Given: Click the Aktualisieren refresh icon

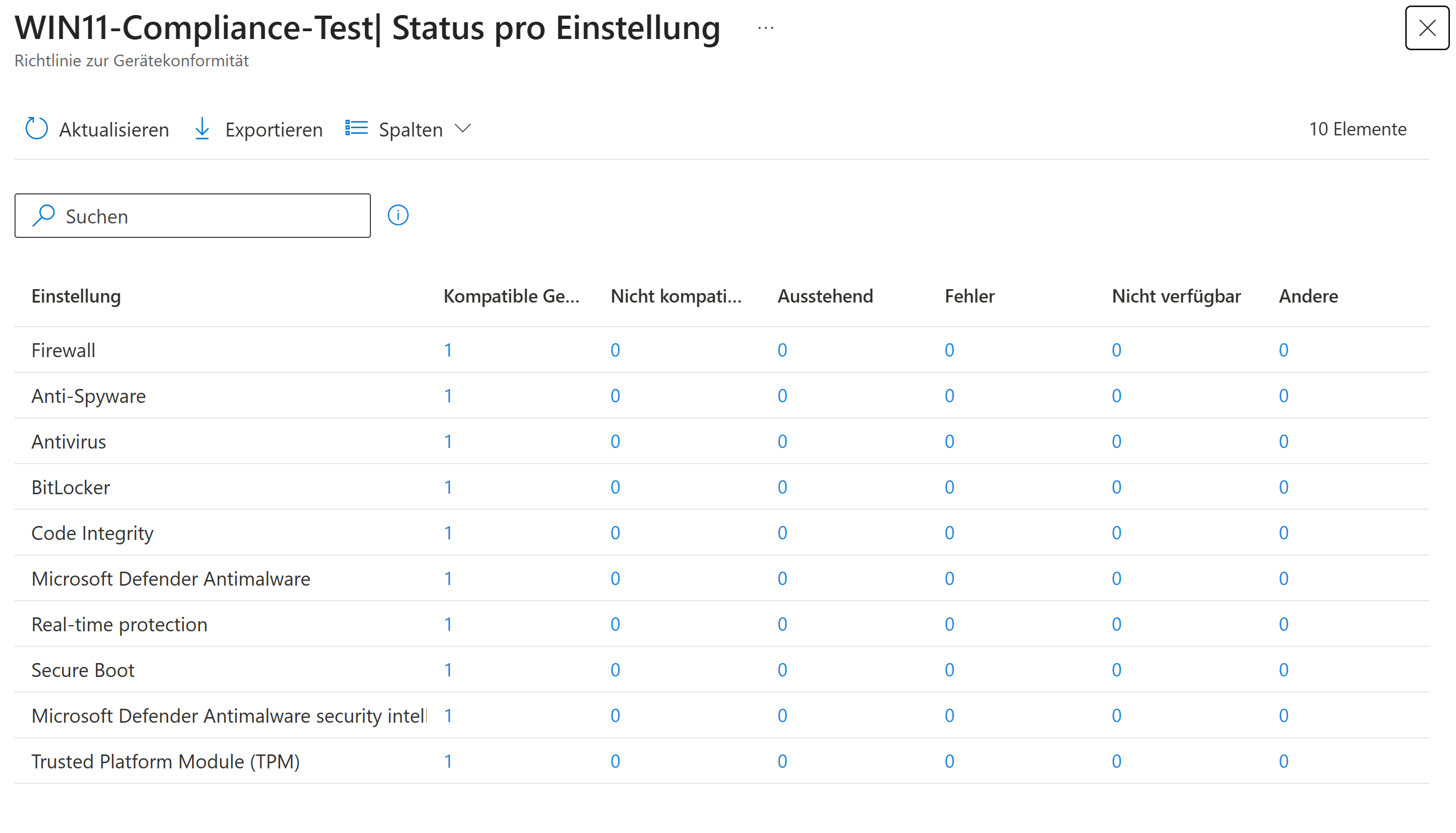Looking at the screenshot, I should point(37,129).
